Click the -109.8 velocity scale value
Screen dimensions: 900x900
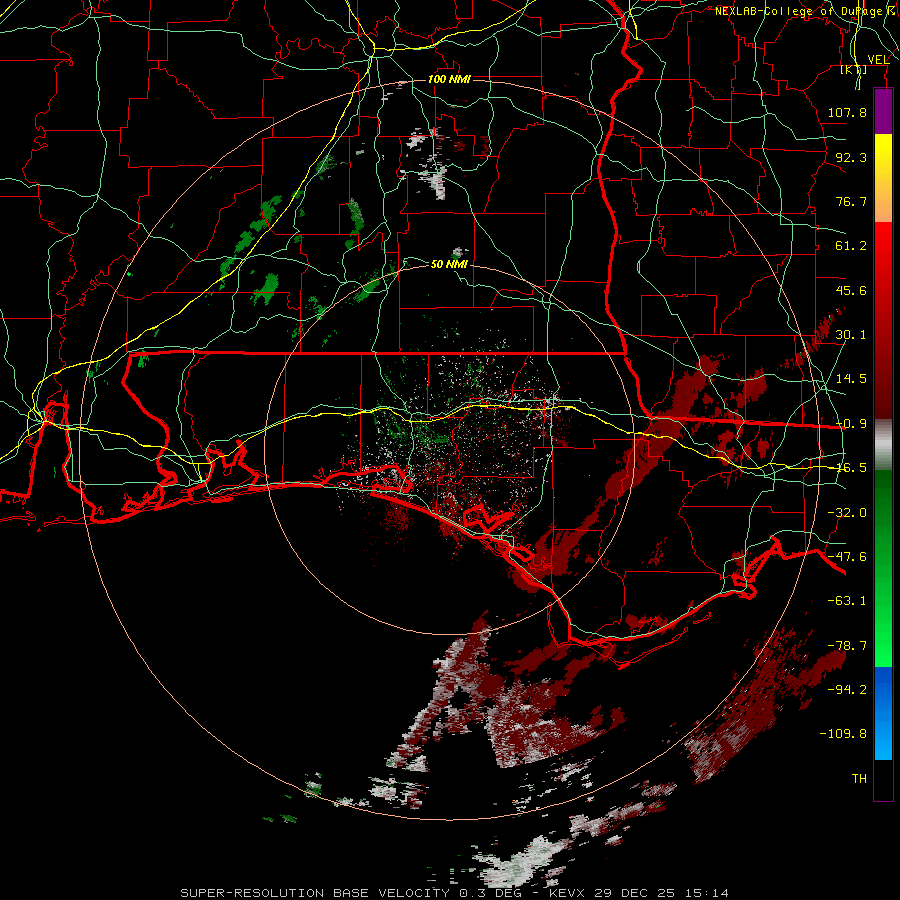(x=843, y=734)
